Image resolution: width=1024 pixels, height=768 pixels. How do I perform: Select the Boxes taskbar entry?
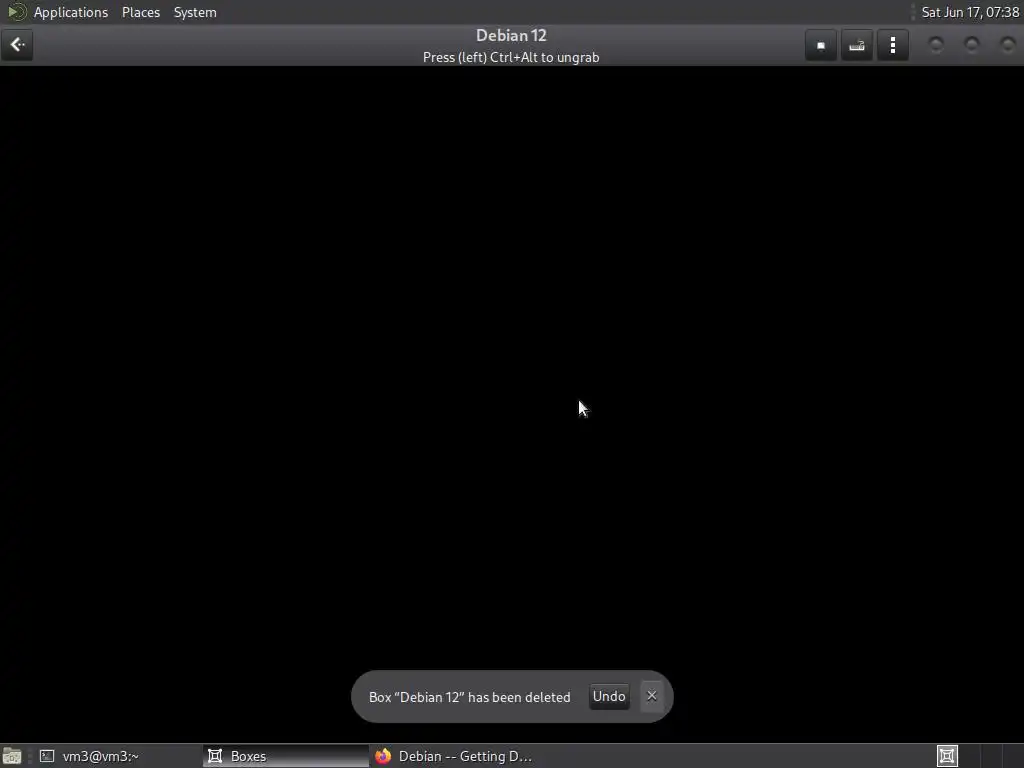point(285,756)
